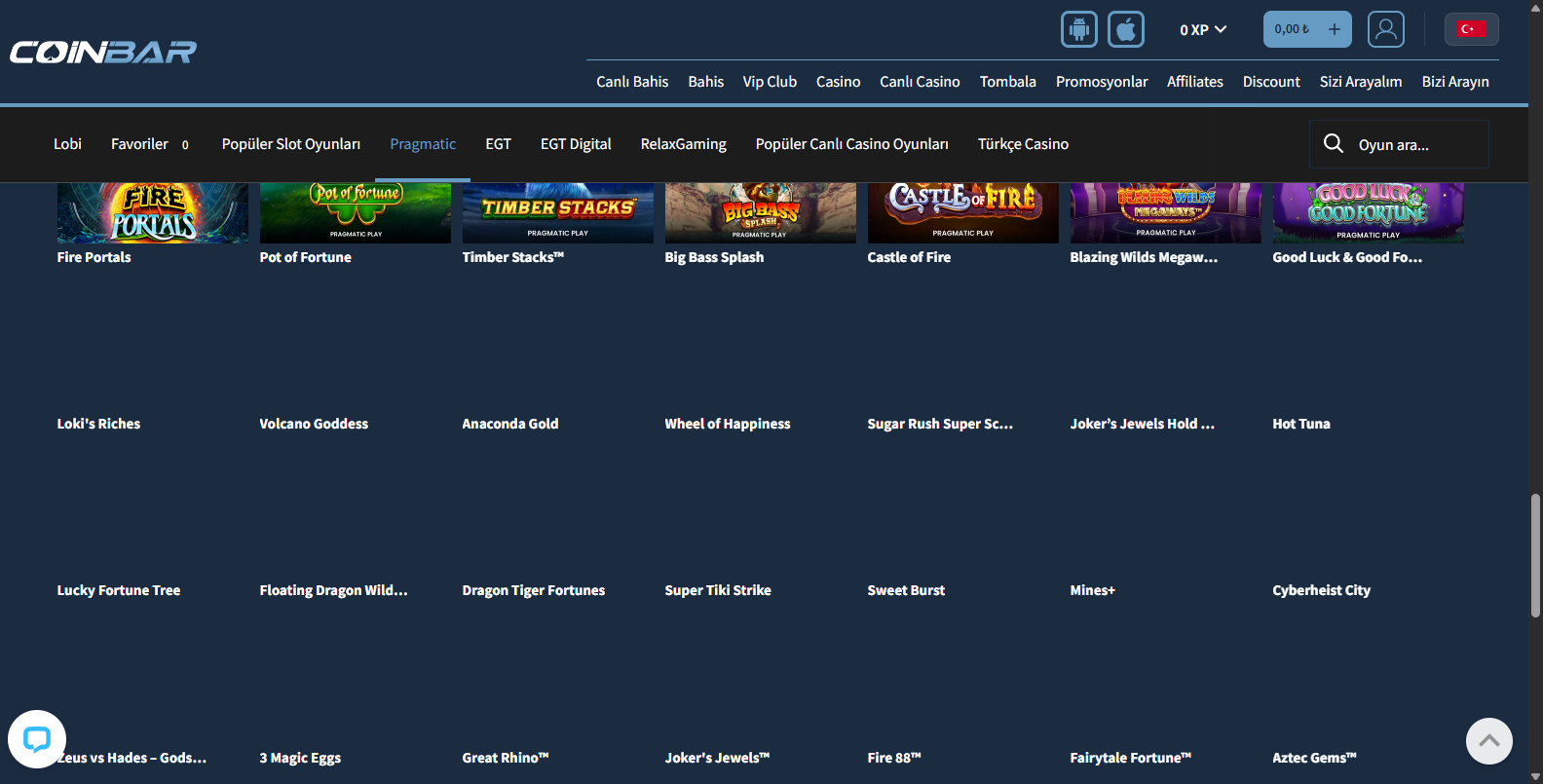Open the Blazing Wilds Megaways thumbnail

tap(1166, 213)
